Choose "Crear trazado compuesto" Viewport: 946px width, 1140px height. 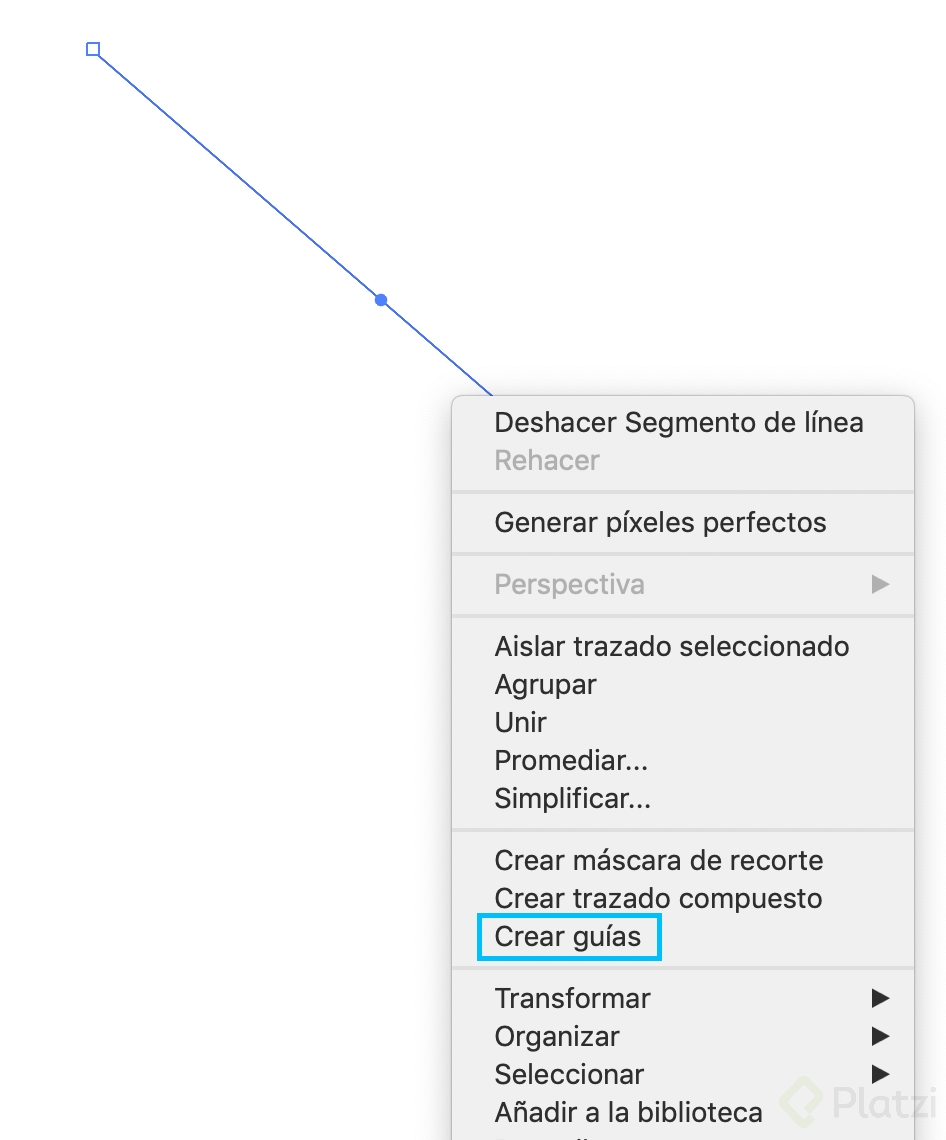point(658,898)
